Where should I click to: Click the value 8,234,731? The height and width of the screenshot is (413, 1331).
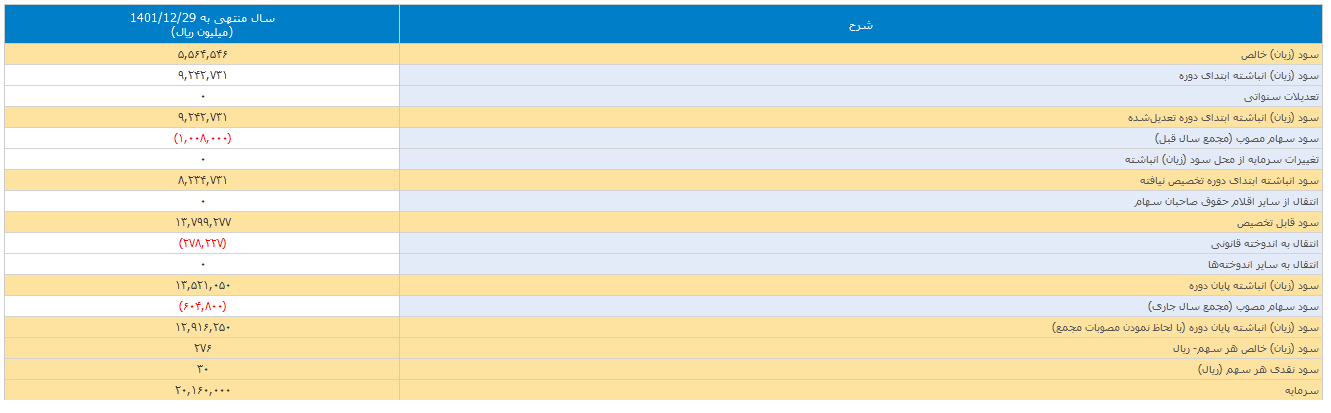click(x=202, y=180)
